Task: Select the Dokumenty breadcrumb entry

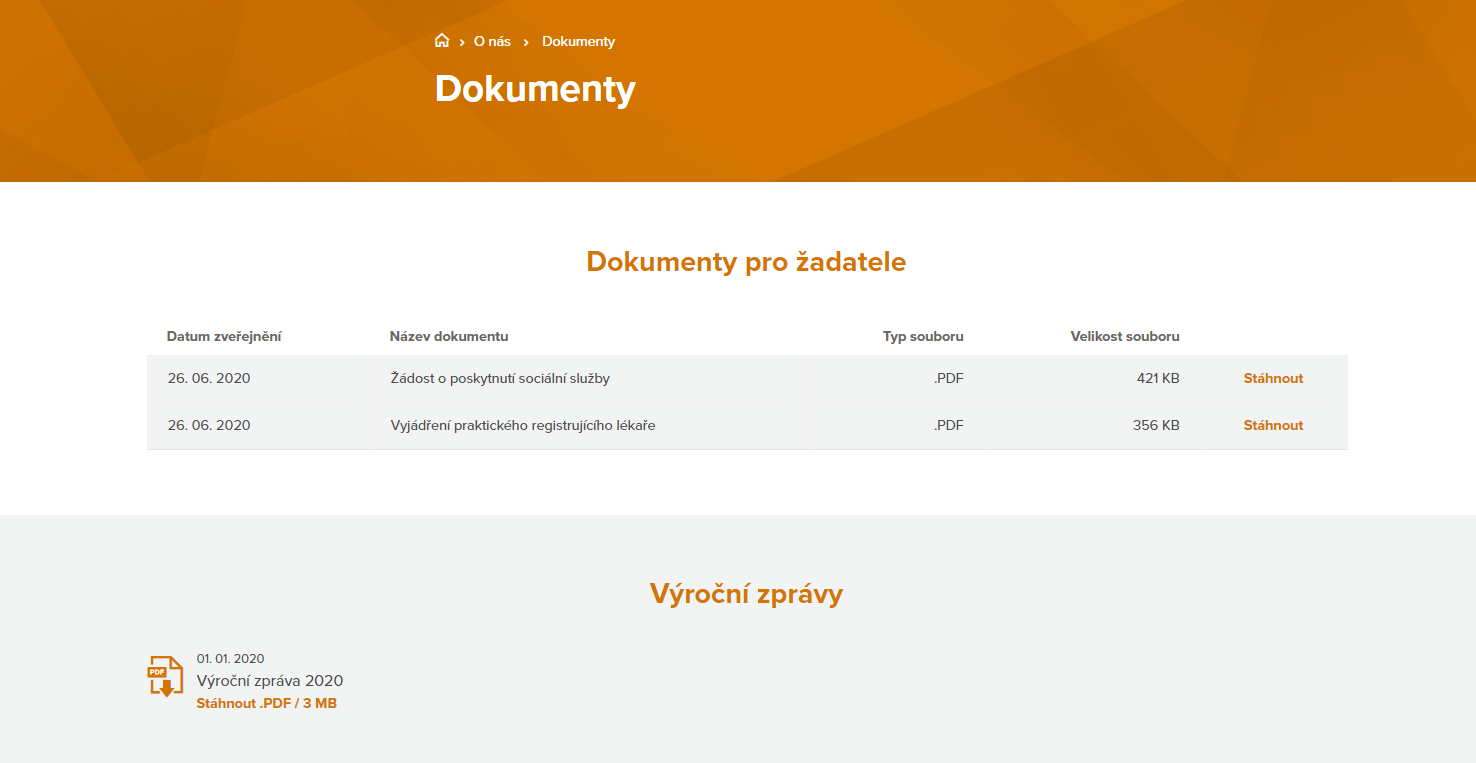Action: coord(578,41)
